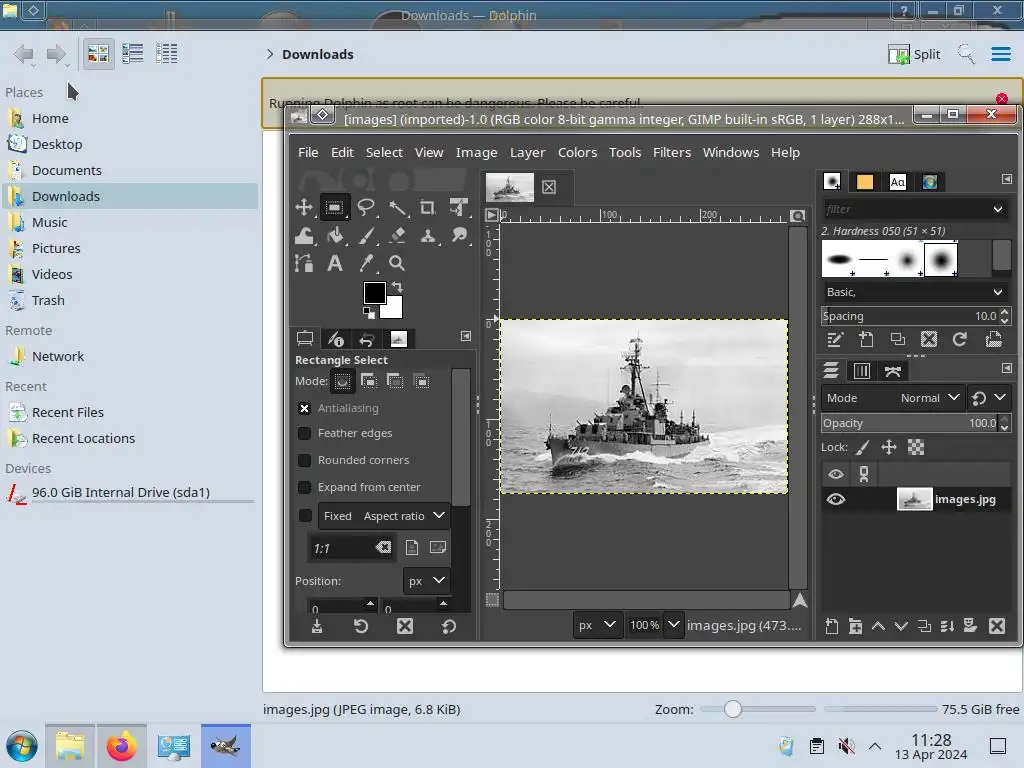Click the Split button in Dolphin

[915, 54]
